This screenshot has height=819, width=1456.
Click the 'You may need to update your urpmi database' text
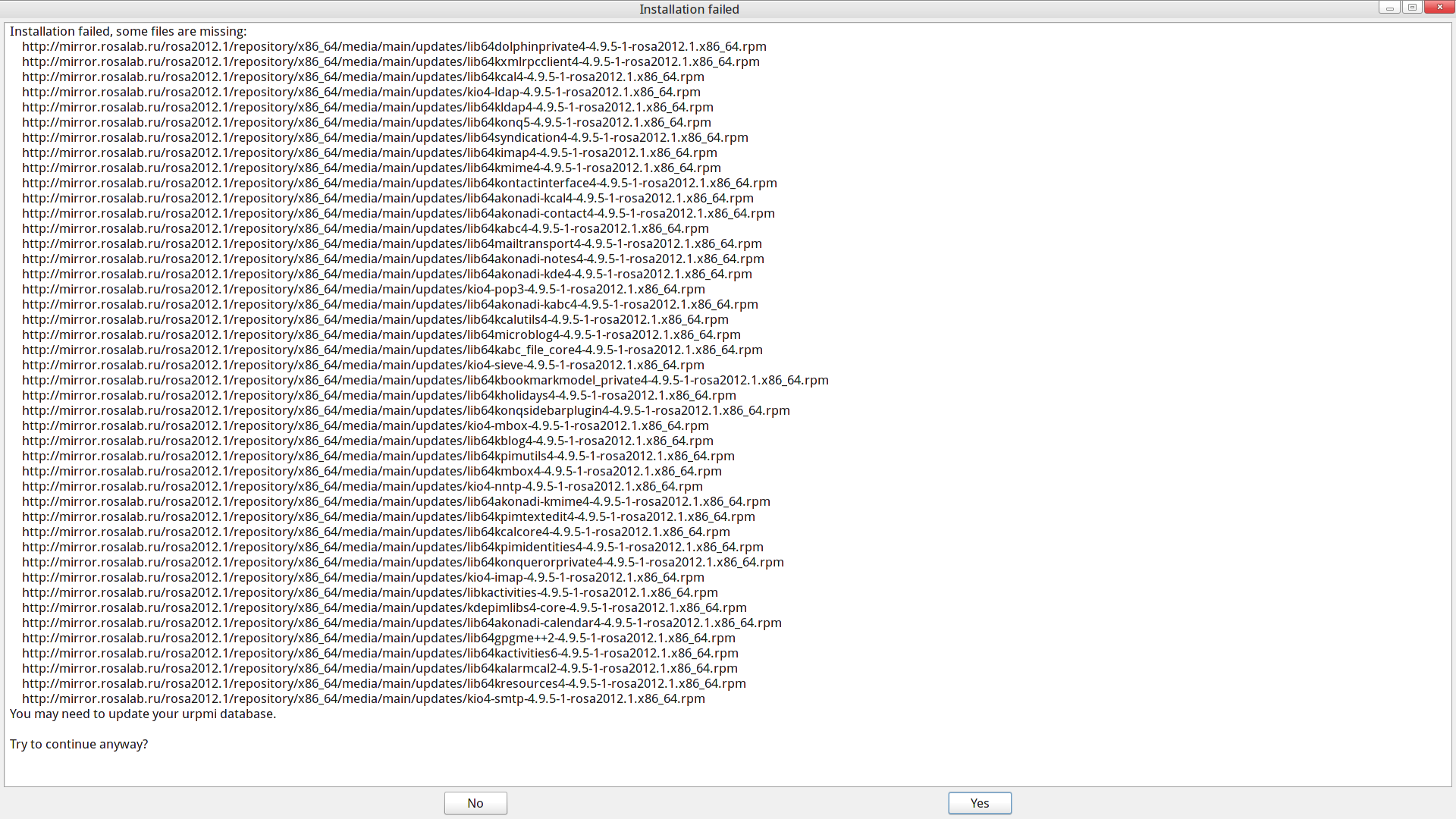point(143,714)
